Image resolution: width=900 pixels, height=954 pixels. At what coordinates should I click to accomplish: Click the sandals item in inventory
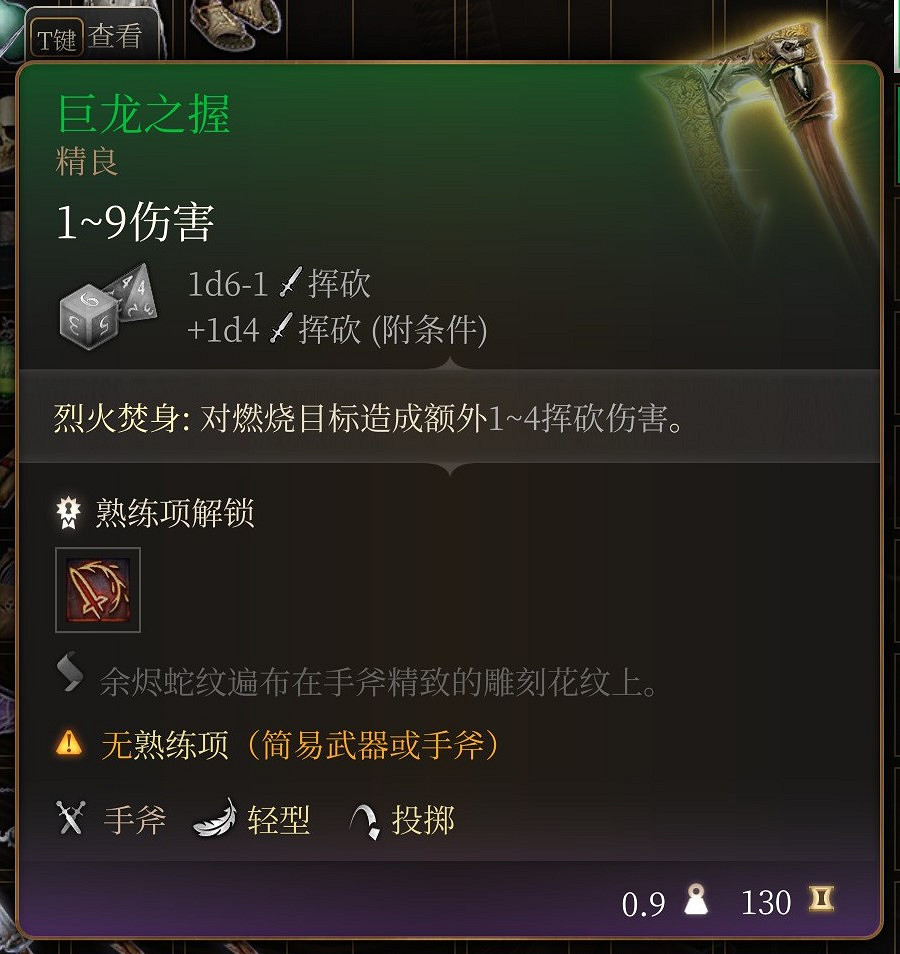tap(236, 23)
